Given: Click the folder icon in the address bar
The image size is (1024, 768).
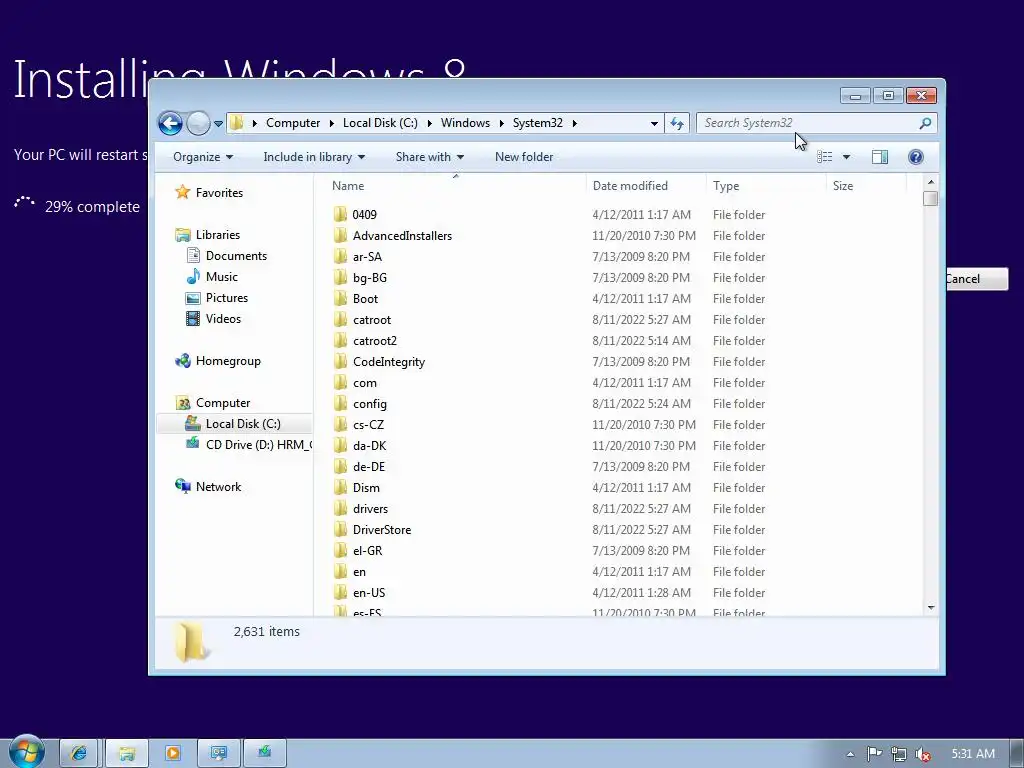Looking at the screenshot, I should coord(236,123).
